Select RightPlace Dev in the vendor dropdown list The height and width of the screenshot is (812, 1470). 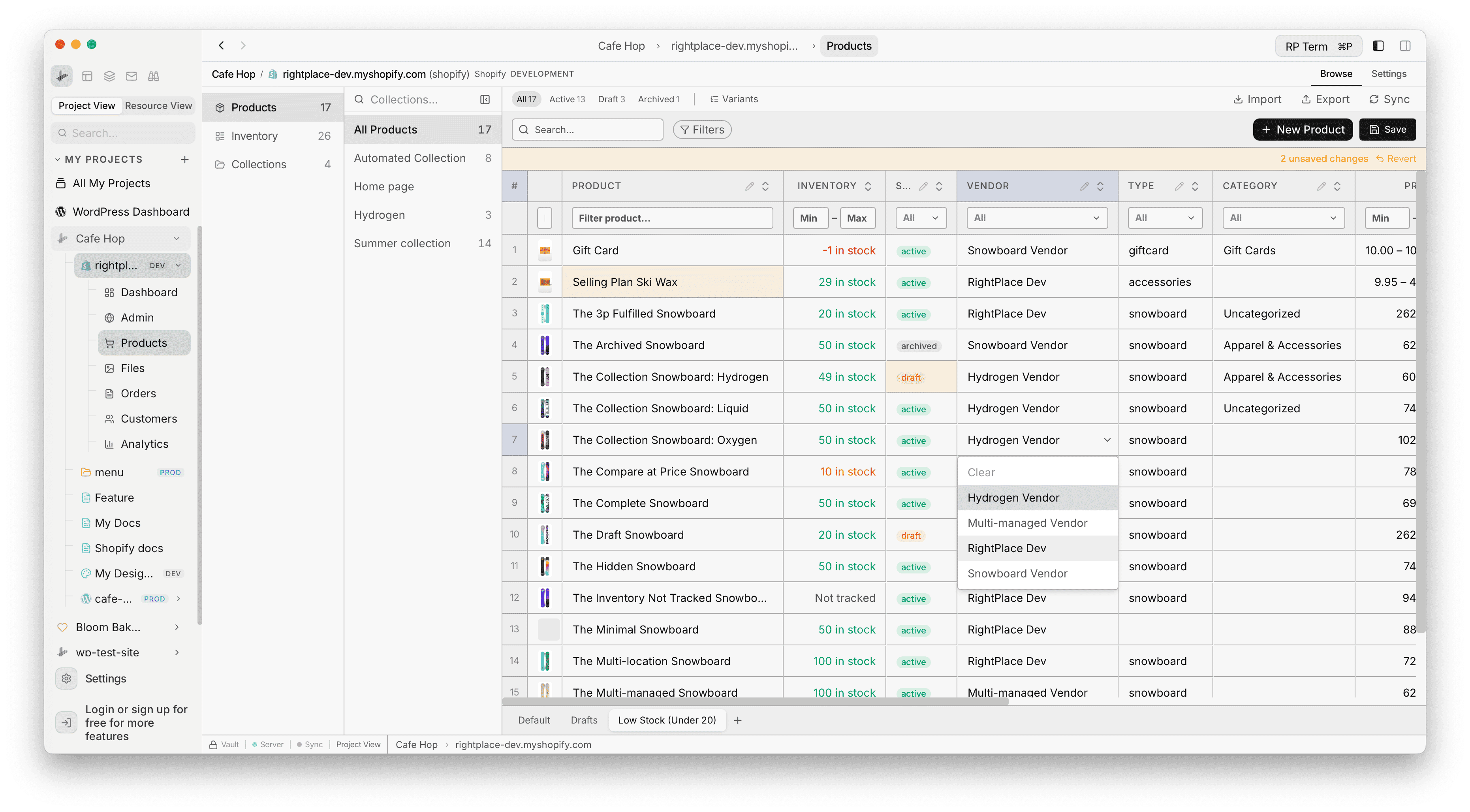point(1007,548)
